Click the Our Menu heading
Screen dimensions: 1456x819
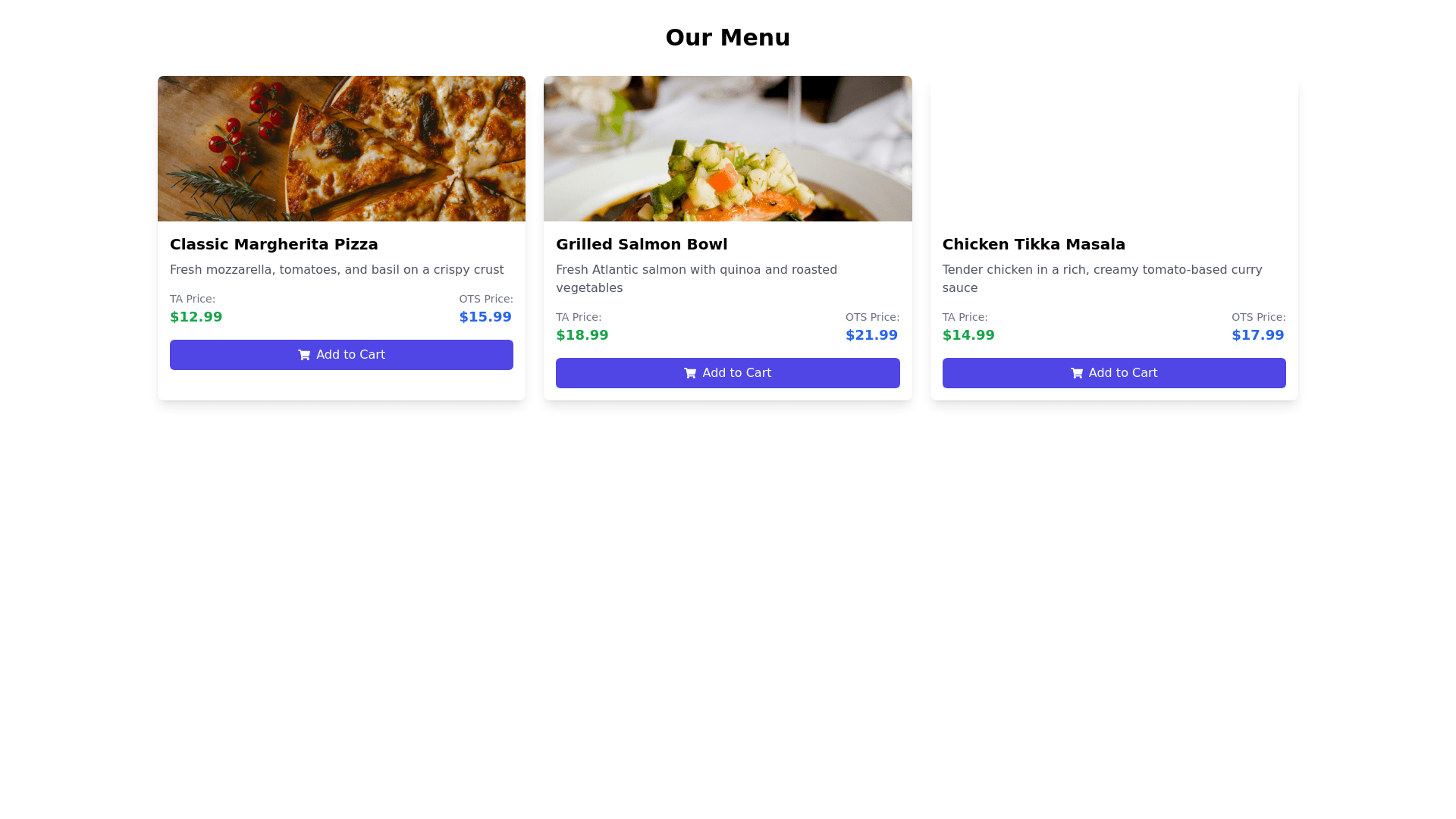(727, 38)
